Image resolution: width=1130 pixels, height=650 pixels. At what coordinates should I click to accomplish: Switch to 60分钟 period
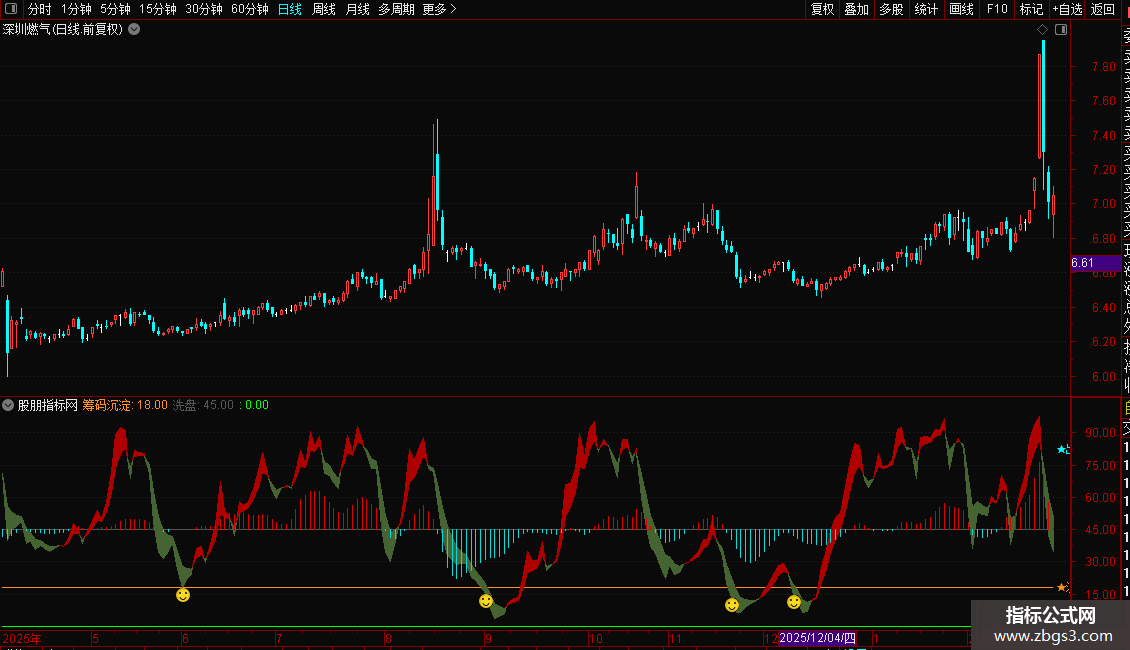tap(250, 9)
